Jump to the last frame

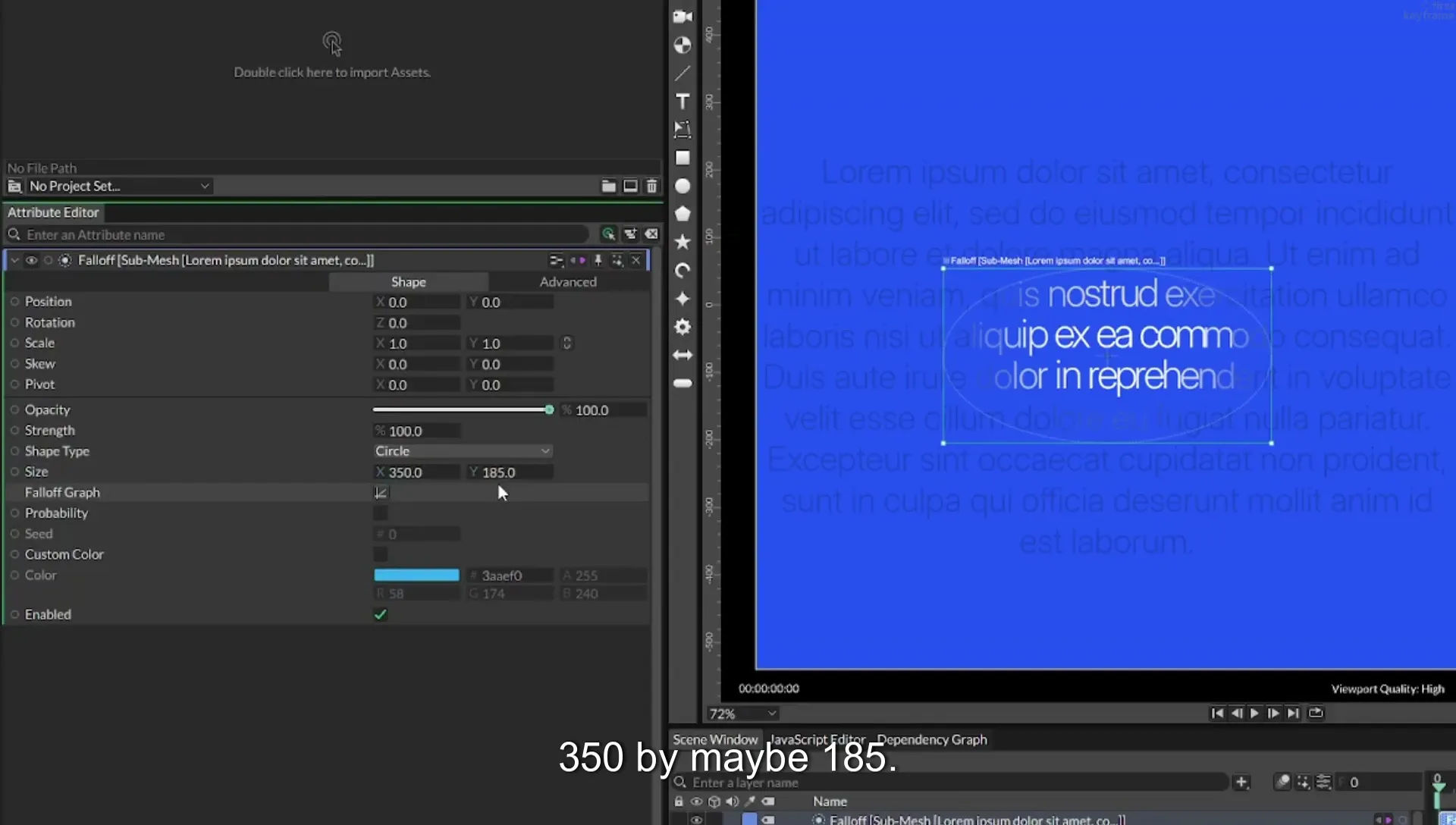tap(1294, 713)
